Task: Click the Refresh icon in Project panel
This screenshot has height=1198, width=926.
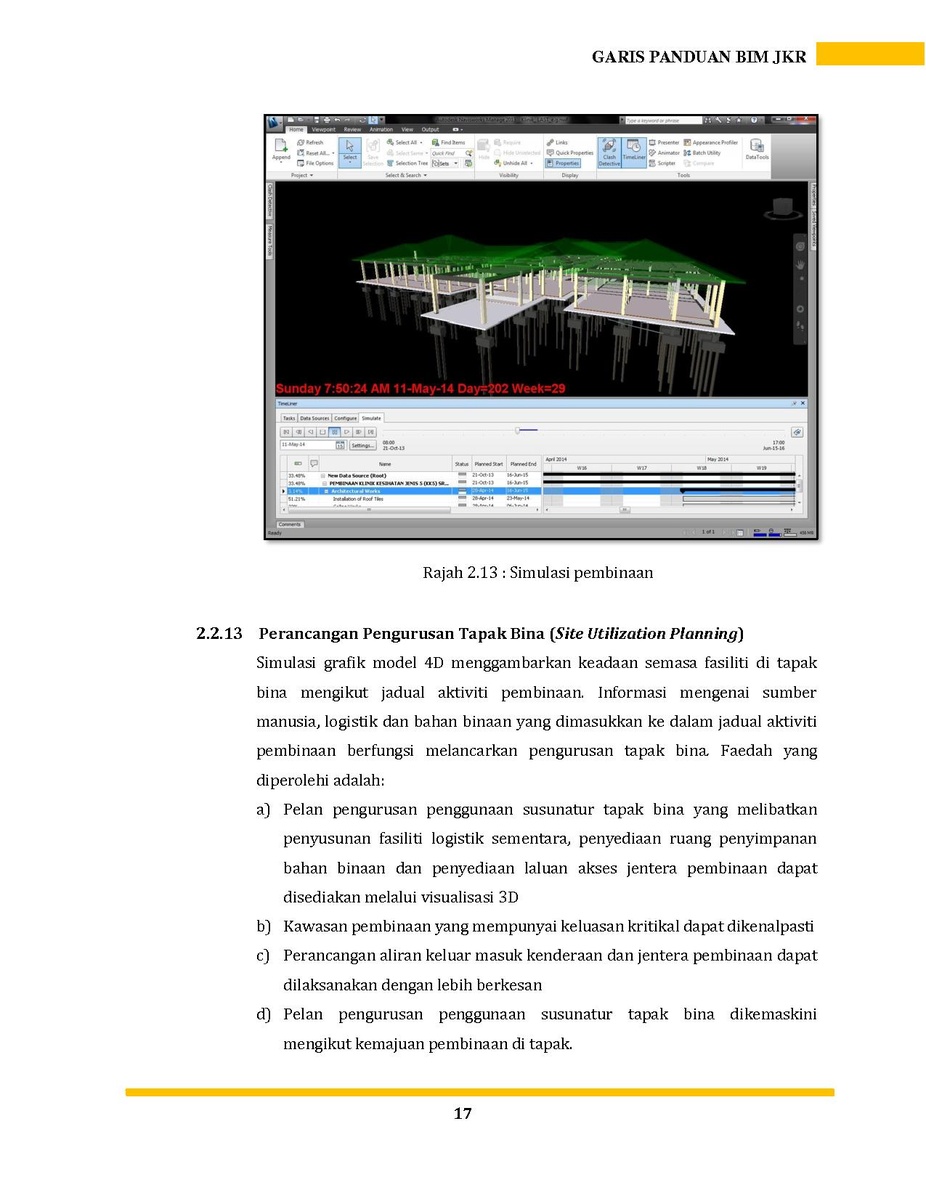Action: click(301, 143)
